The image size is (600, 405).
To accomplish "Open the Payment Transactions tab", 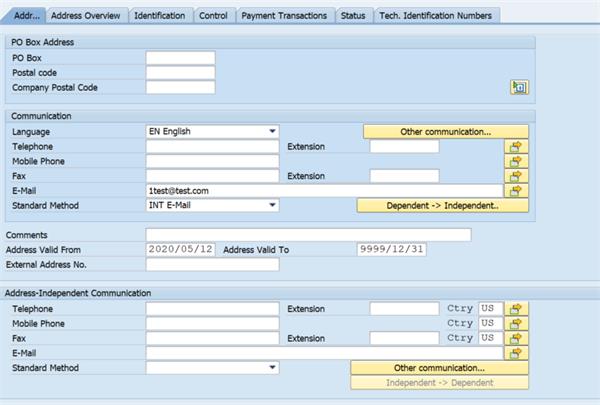I will [x=284, y=16].
